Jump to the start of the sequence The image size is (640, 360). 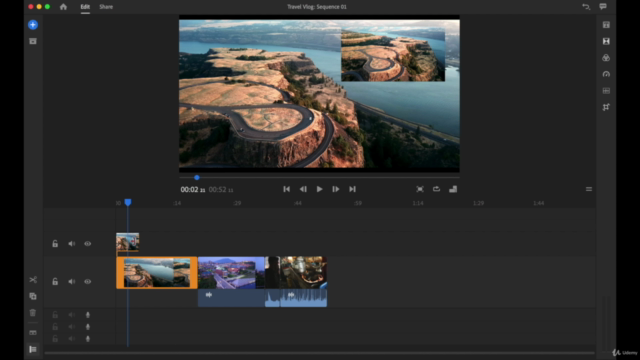(x=287, y=189)
